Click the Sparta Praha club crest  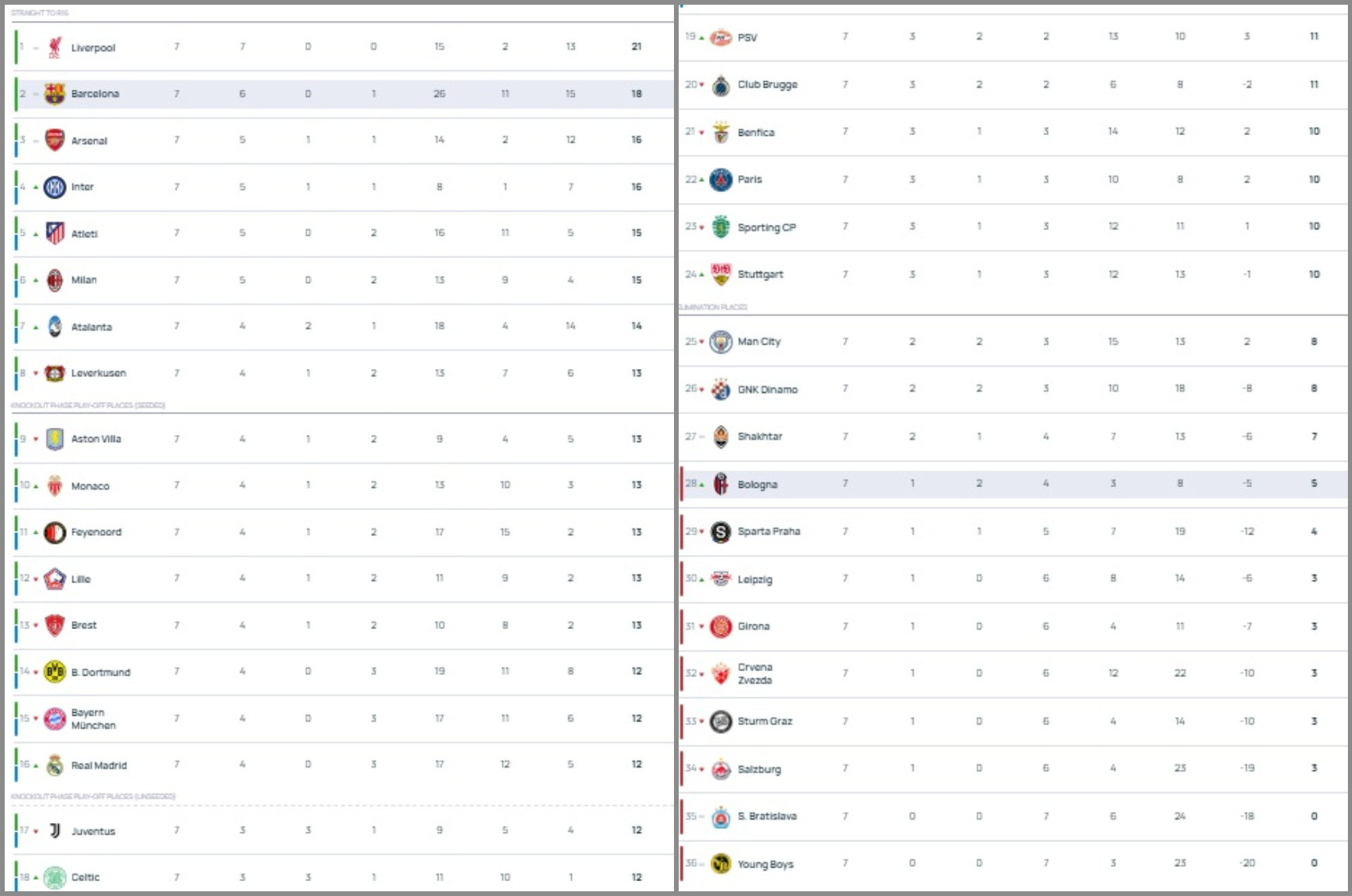click(x=721, y=532)
